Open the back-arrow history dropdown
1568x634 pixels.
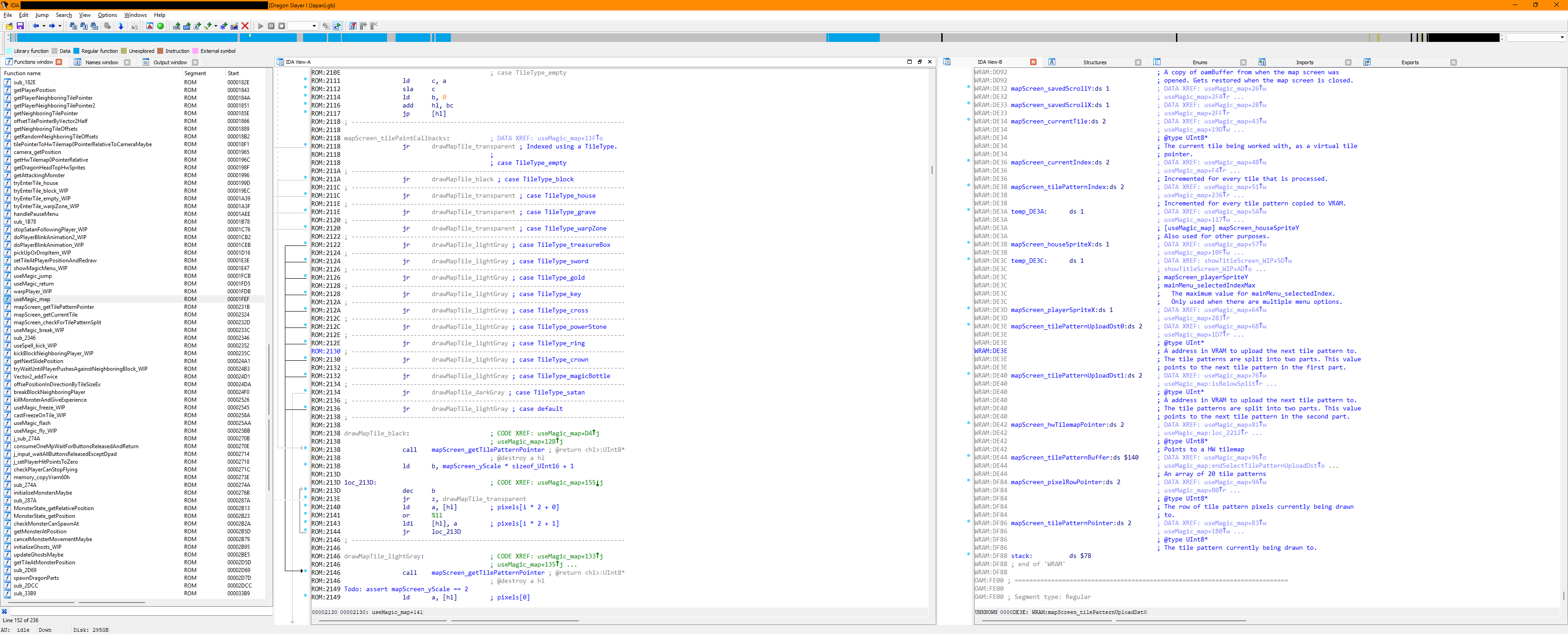coord(44,26)
